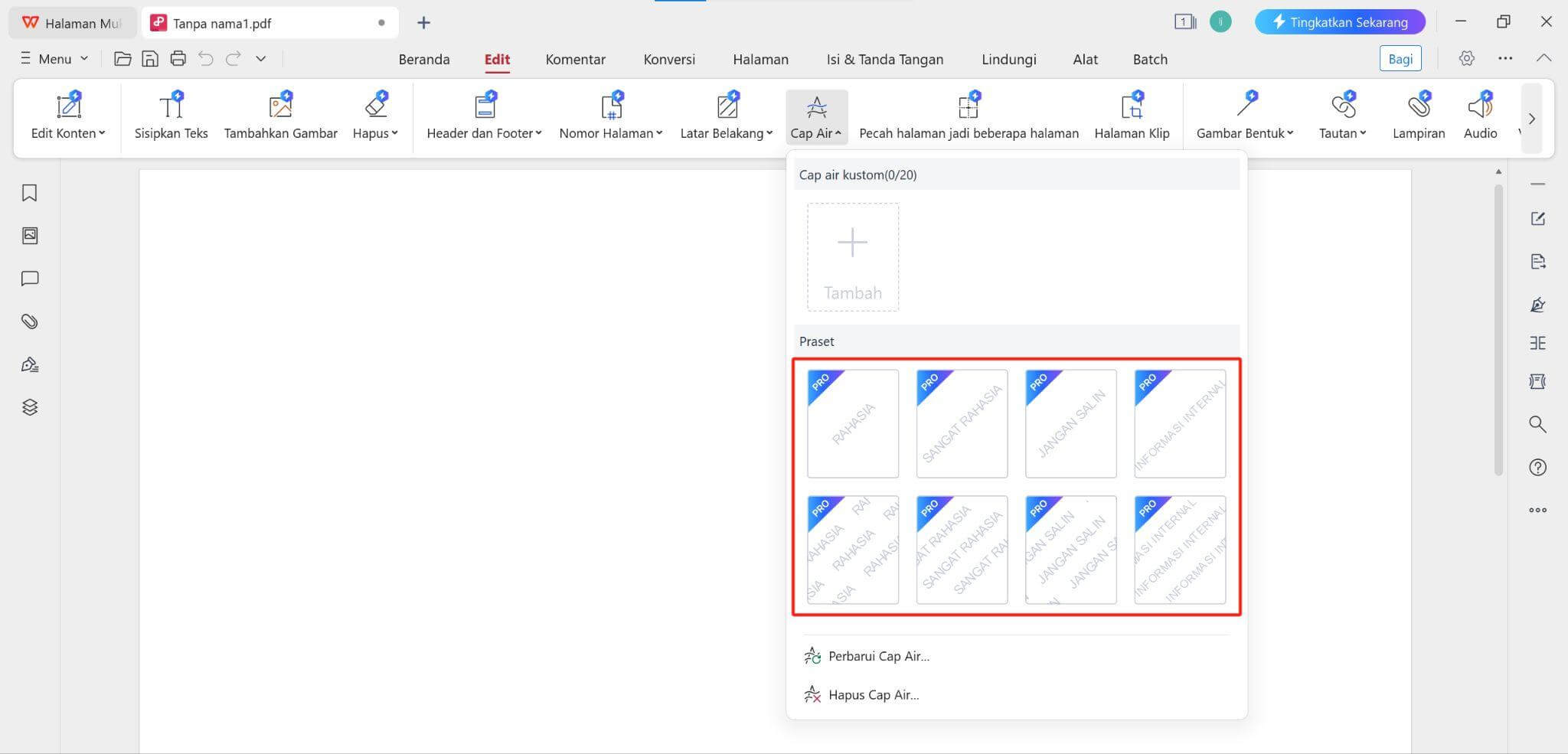Switch to the Konversi ribbon tab
Image resolution: width=1568 pixels, height=754 pixels.
(668, 59)
